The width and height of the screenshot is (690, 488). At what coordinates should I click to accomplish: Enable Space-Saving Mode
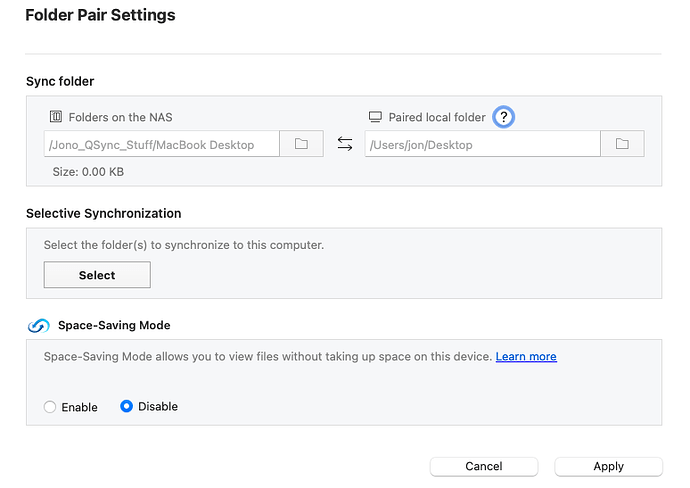click(50, 407)
